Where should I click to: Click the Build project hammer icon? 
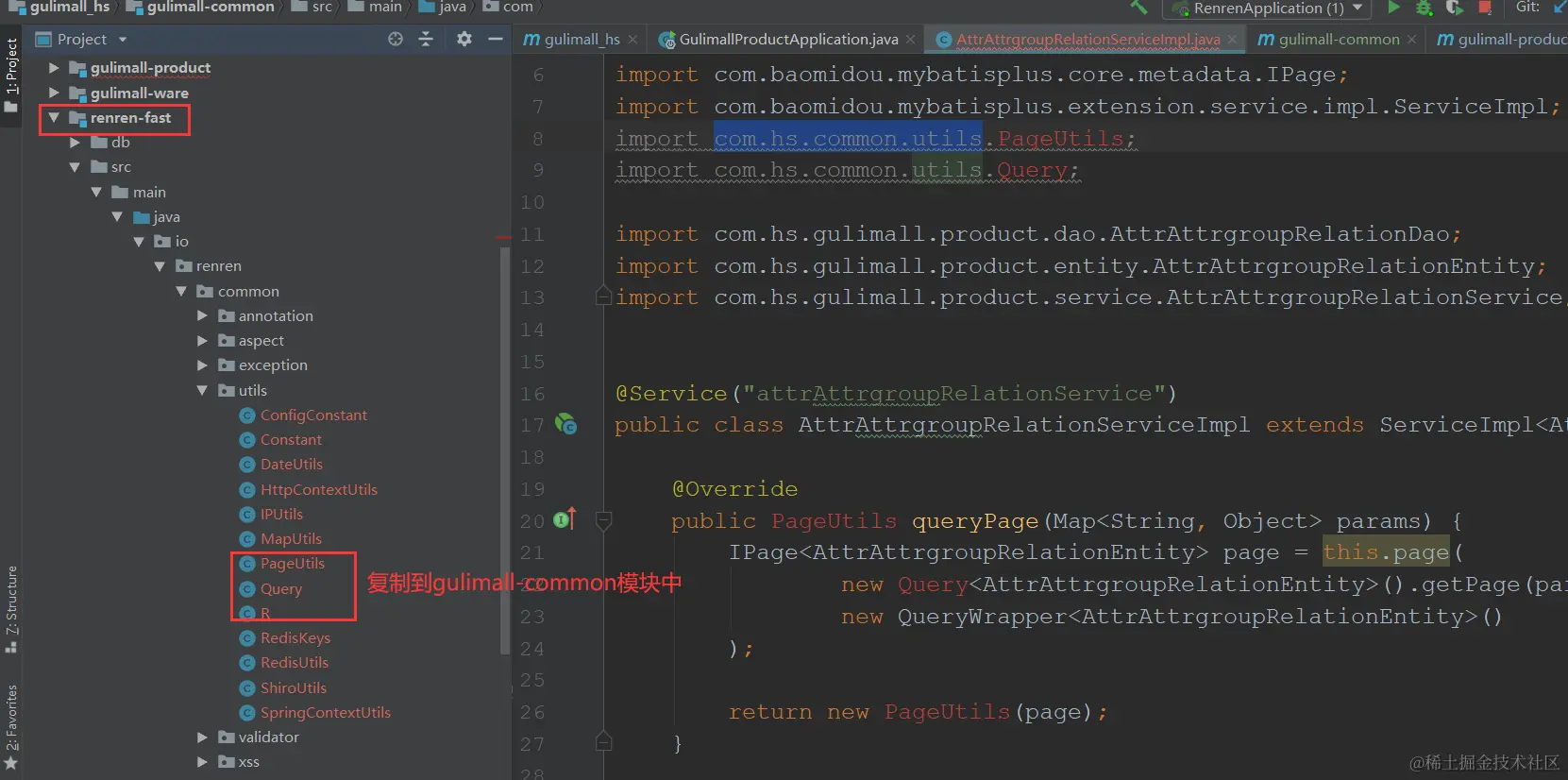(1138, 8)
